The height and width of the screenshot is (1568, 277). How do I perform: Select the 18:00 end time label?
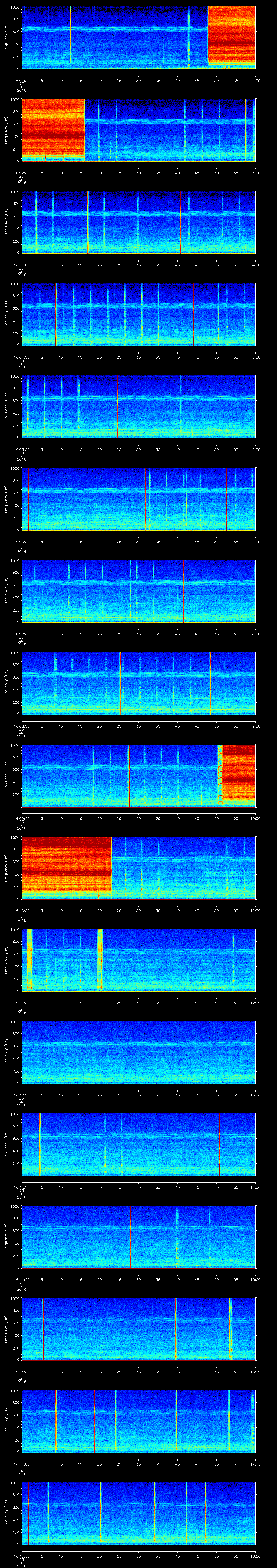click(255, 1556)
